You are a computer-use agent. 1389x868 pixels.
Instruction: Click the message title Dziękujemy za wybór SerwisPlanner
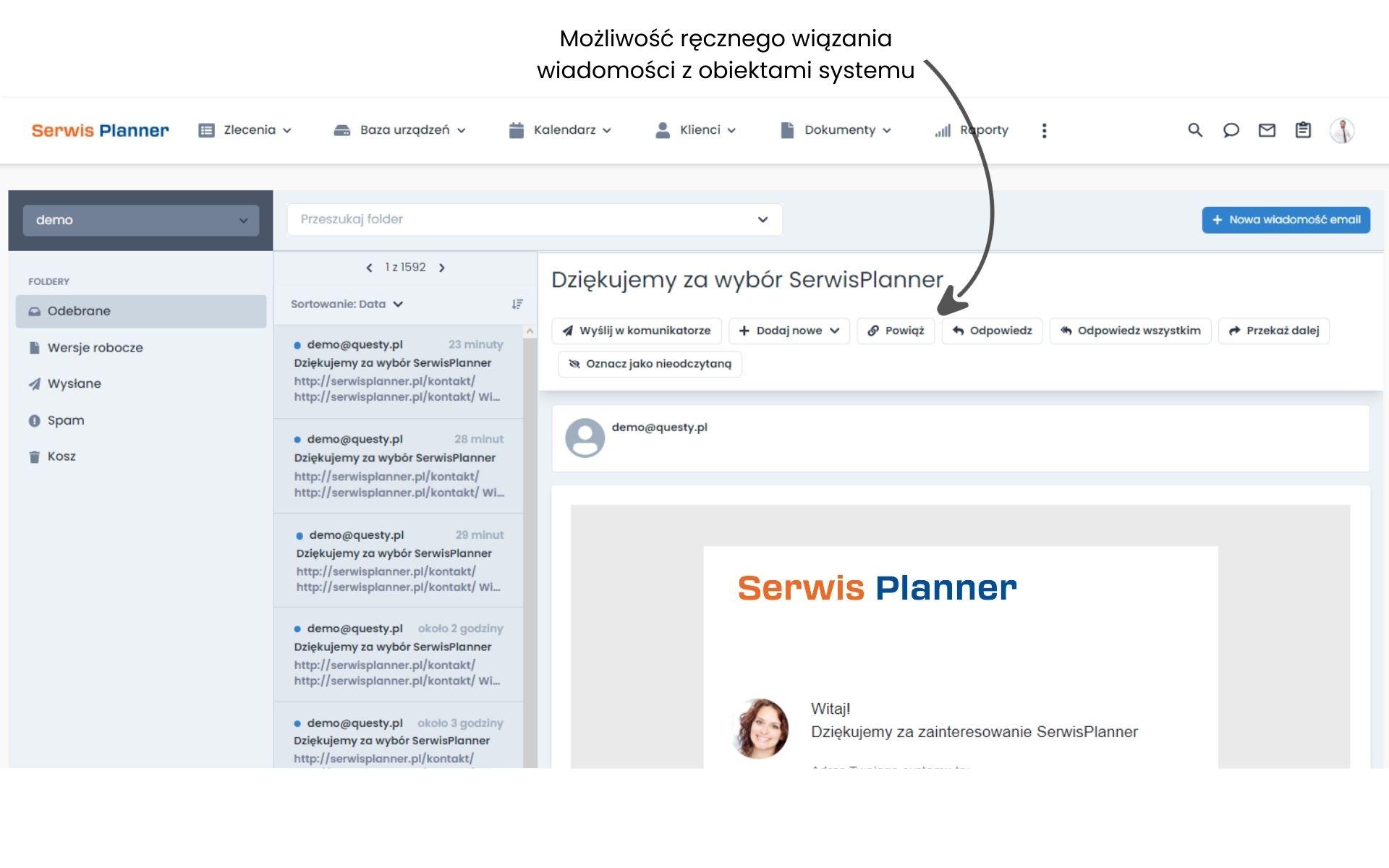(747, 280)
